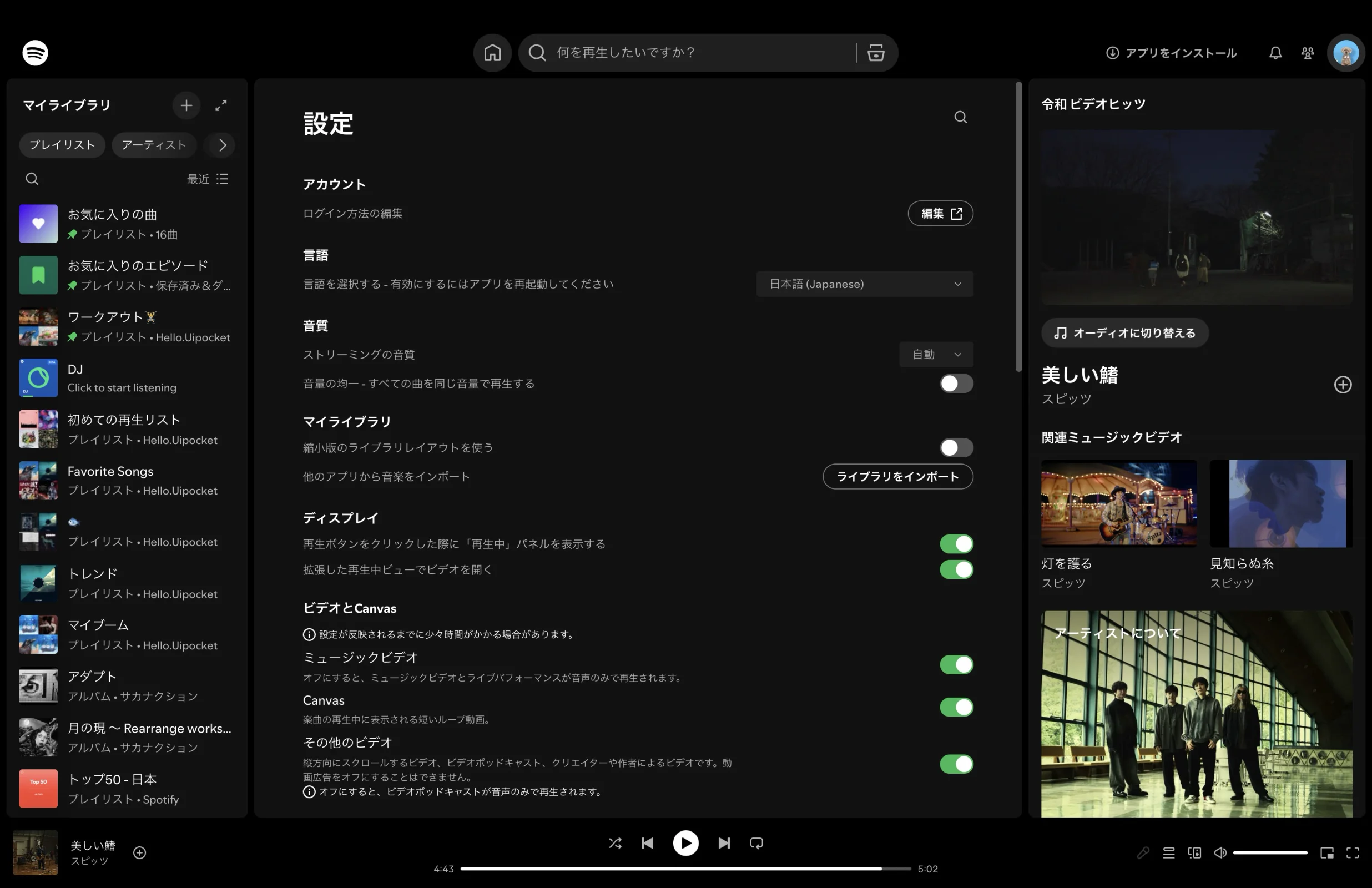Open 灯を護る video thumbnail
Screen dimensions: 1372x888
click(x=1118, y=503)
